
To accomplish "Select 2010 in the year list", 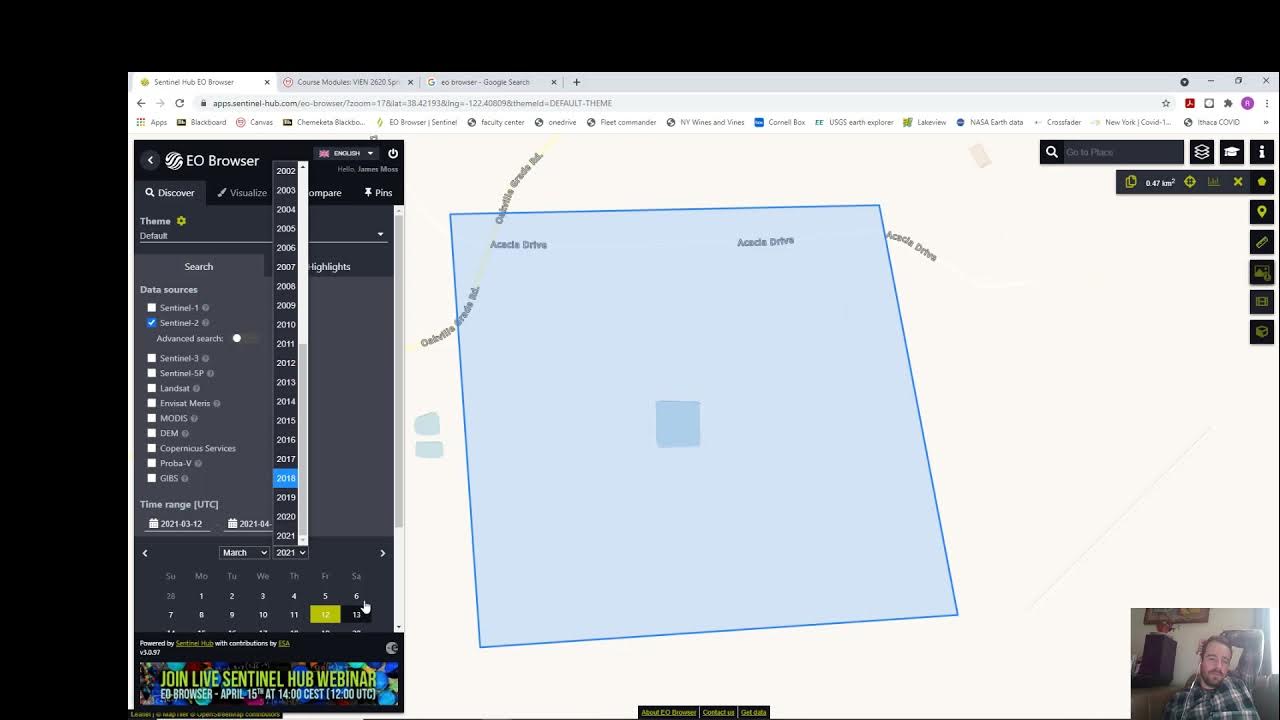I will (286, 325).
